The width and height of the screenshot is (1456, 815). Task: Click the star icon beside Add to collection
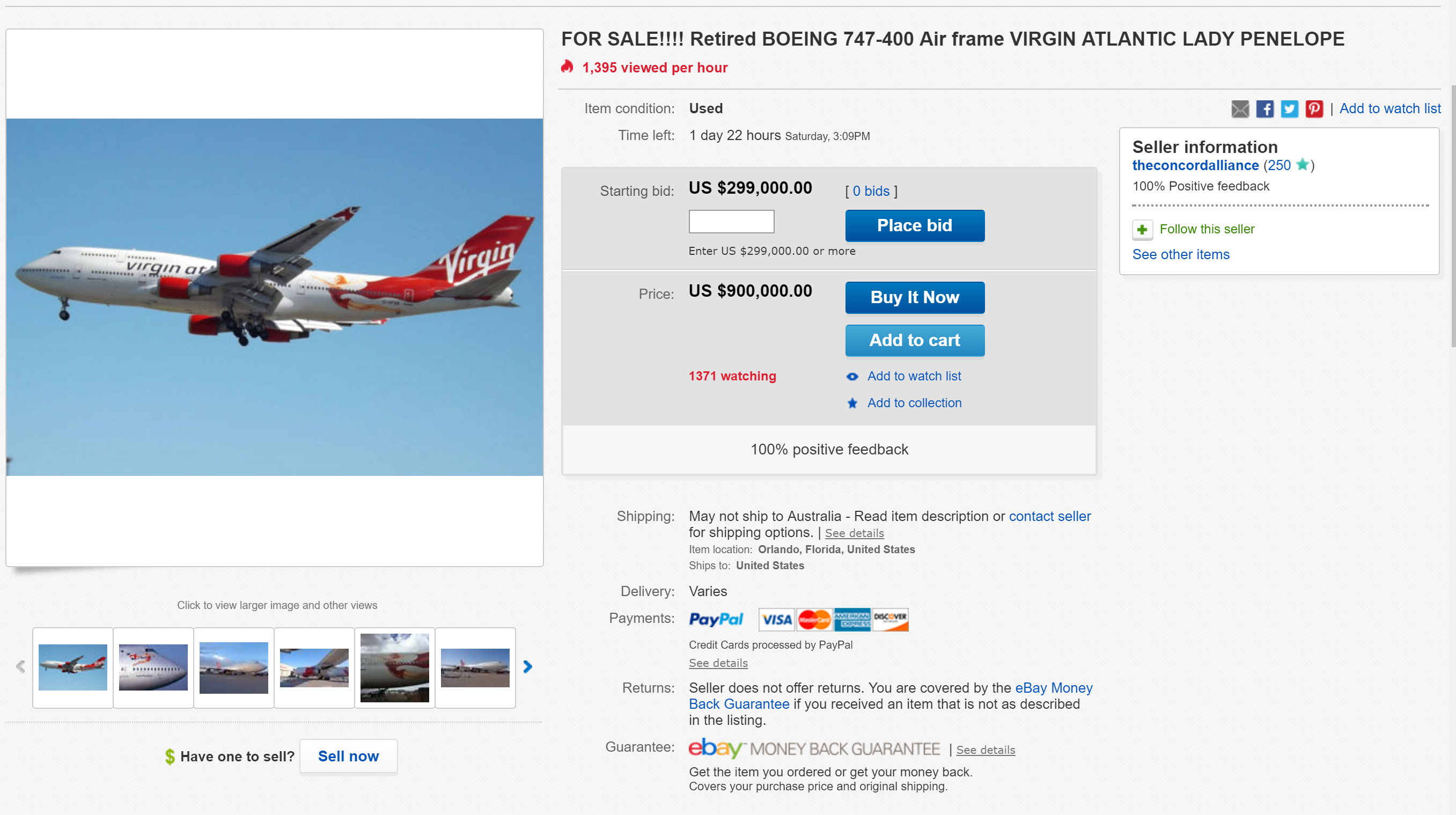(x=852, y=403)
